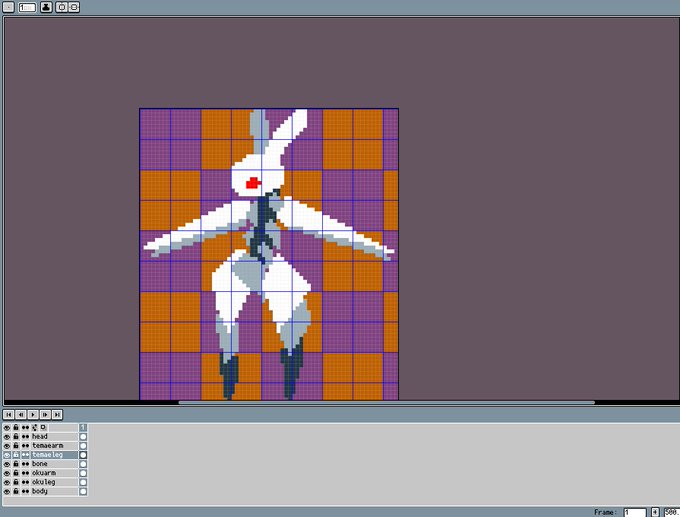Toggle the okuleg layer's lock icon
The image size is (680, 517).
coord(16,482)
